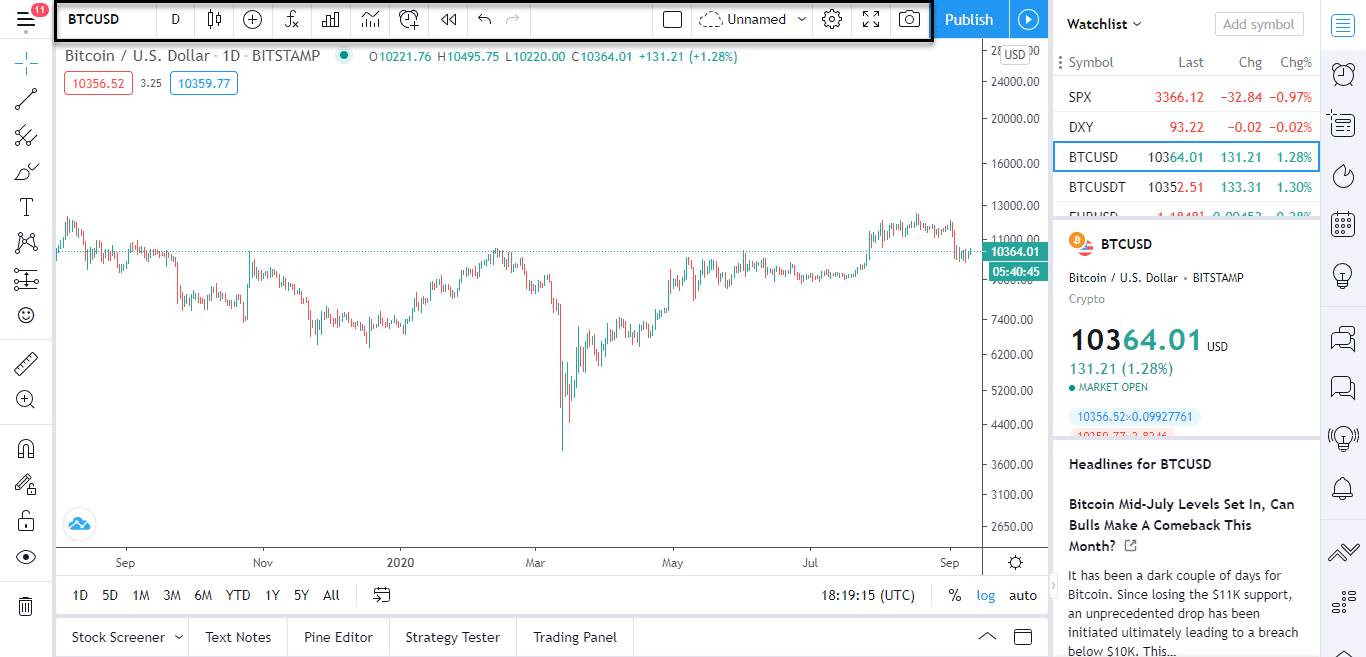Click the trash icon to remove drawings

pyautogui.click(x=26, y=605)
